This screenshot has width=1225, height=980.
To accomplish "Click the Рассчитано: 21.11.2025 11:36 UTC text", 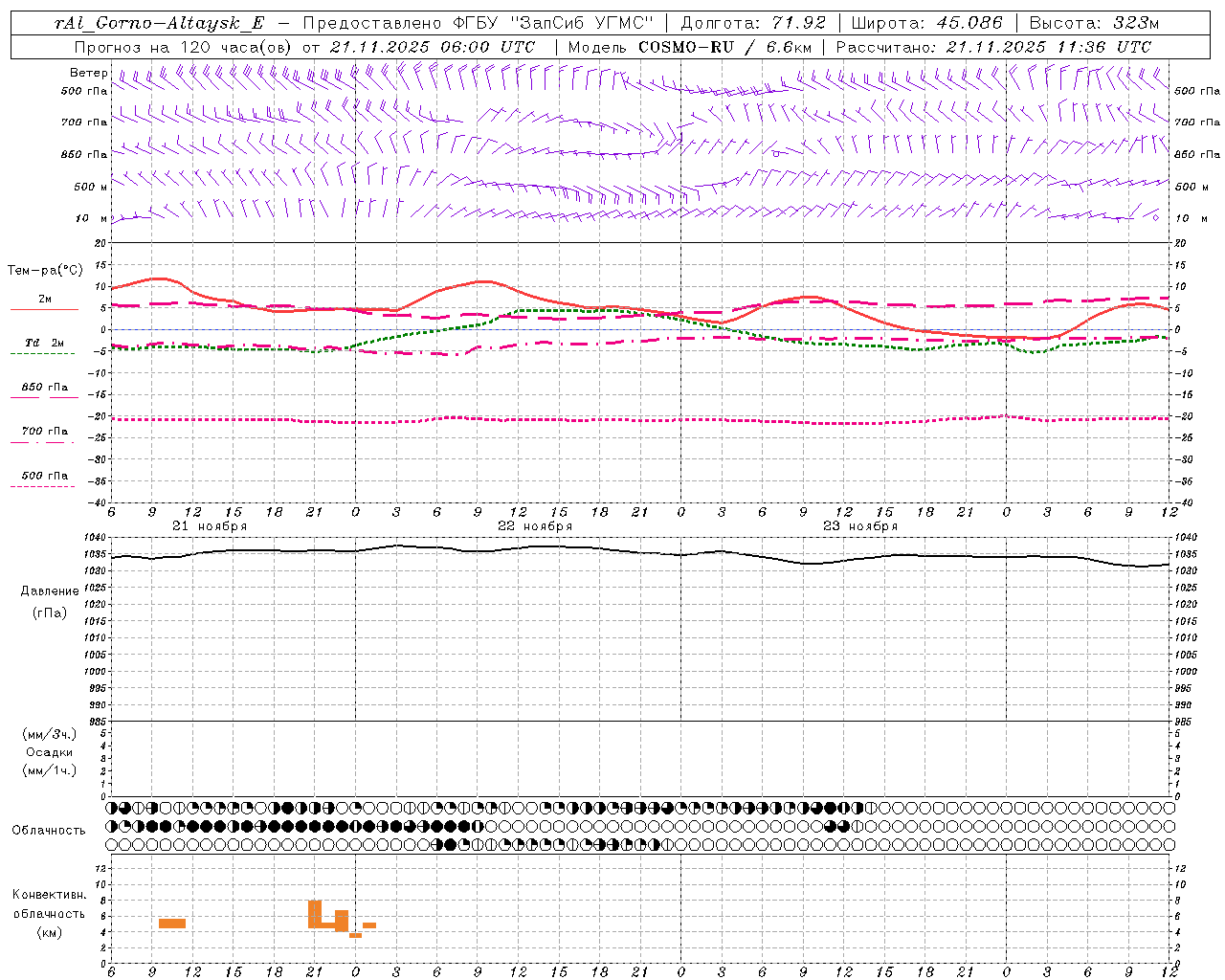I will [993, 46].
